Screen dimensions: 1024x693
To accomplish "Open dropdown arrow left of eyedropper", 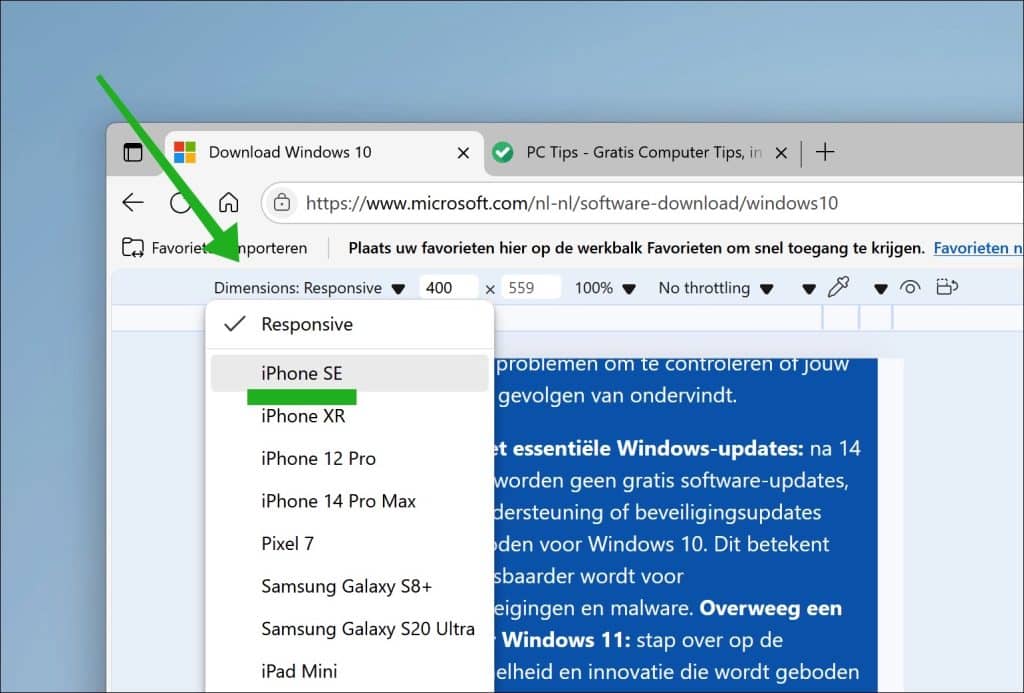I will point(808,289).
